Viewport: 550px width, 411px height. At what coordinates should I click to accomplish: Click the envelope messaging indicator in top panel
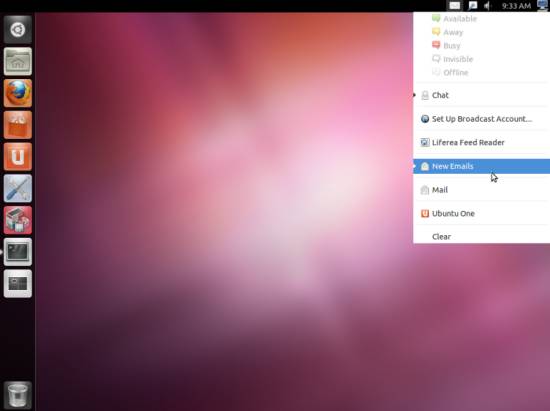[455, 6]
